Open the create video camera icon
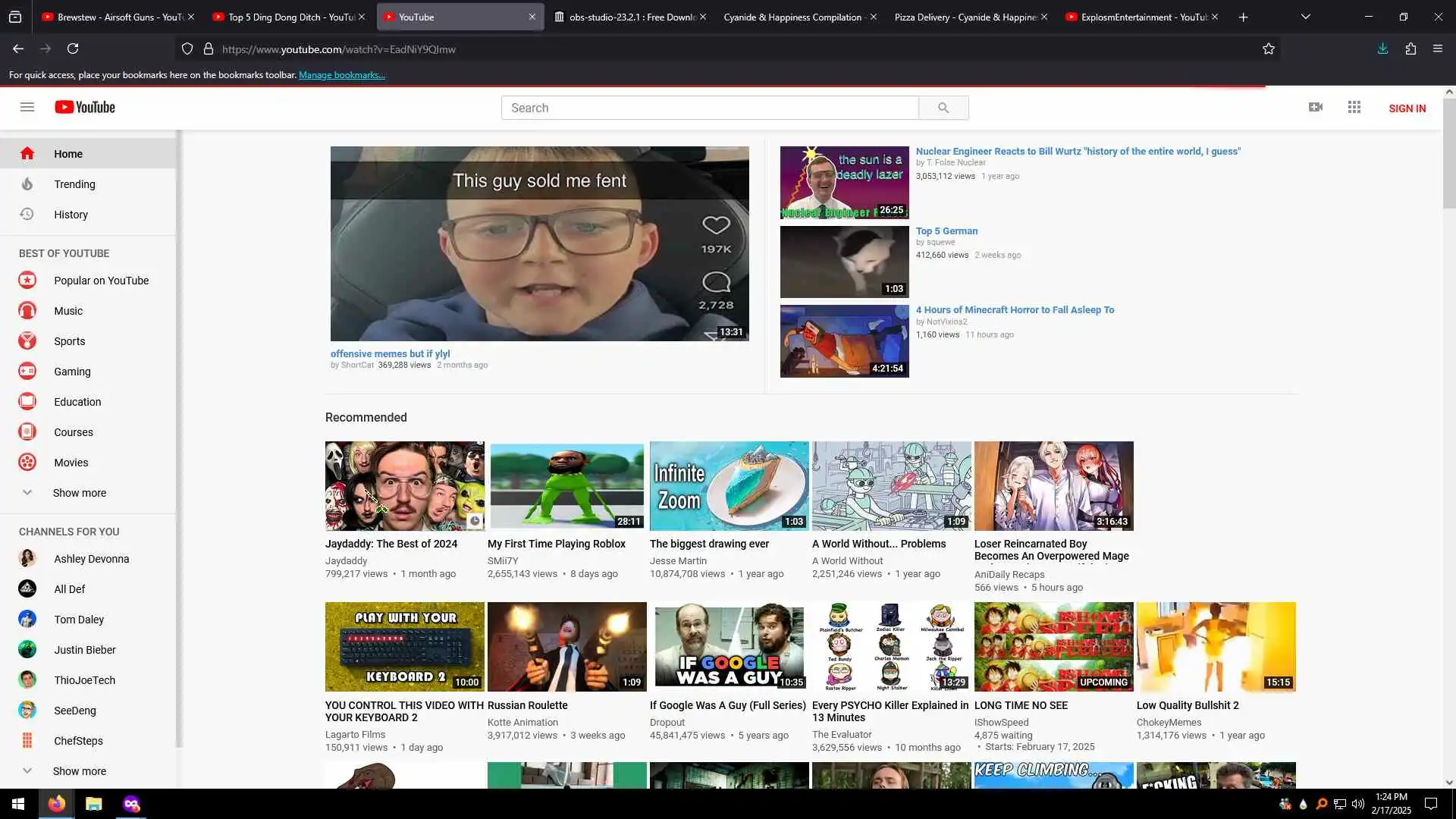Image resolution: width=1456 pixels, height=819 pixels. [1316, 107]
